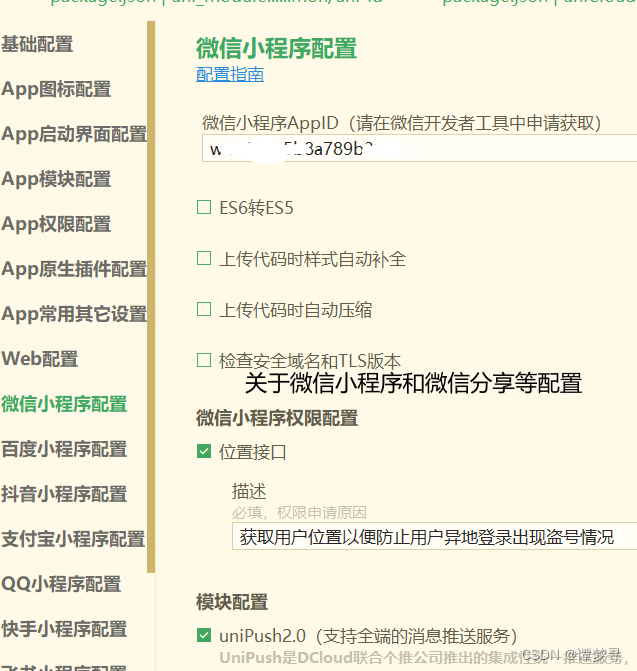Open App常用其它设置 section
The height and width of the screenshot is (671, 637).
[x=74, y=314]
